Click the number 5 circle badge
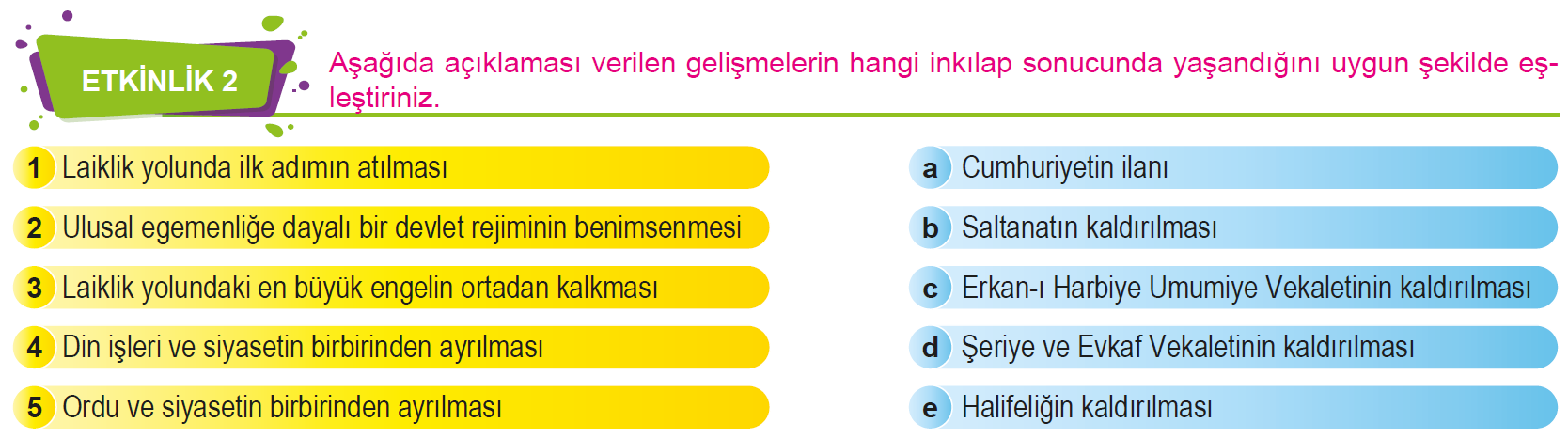This screenshot has width=1568, height=438. 35,408
